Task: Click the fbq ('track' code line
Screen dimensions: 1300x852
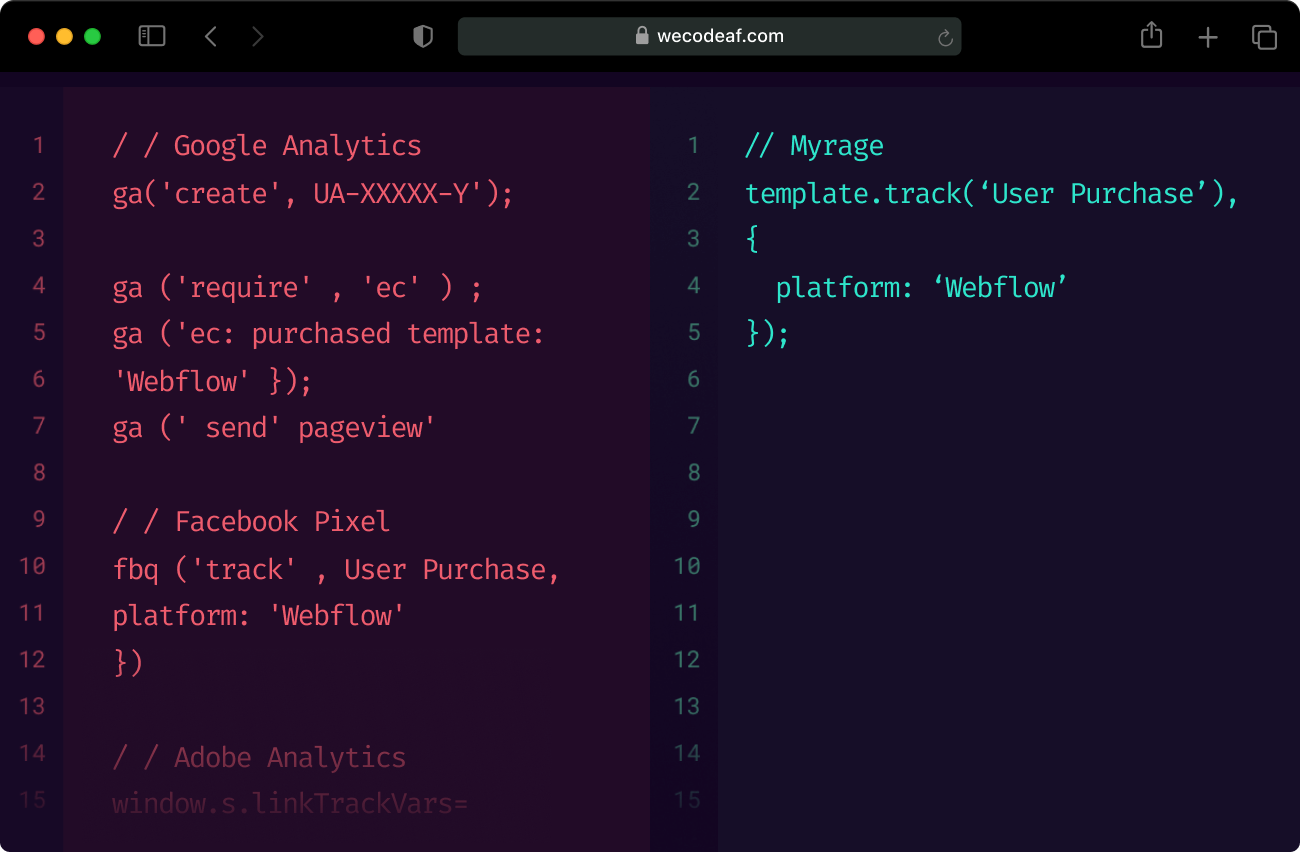Action: point(335,570)
